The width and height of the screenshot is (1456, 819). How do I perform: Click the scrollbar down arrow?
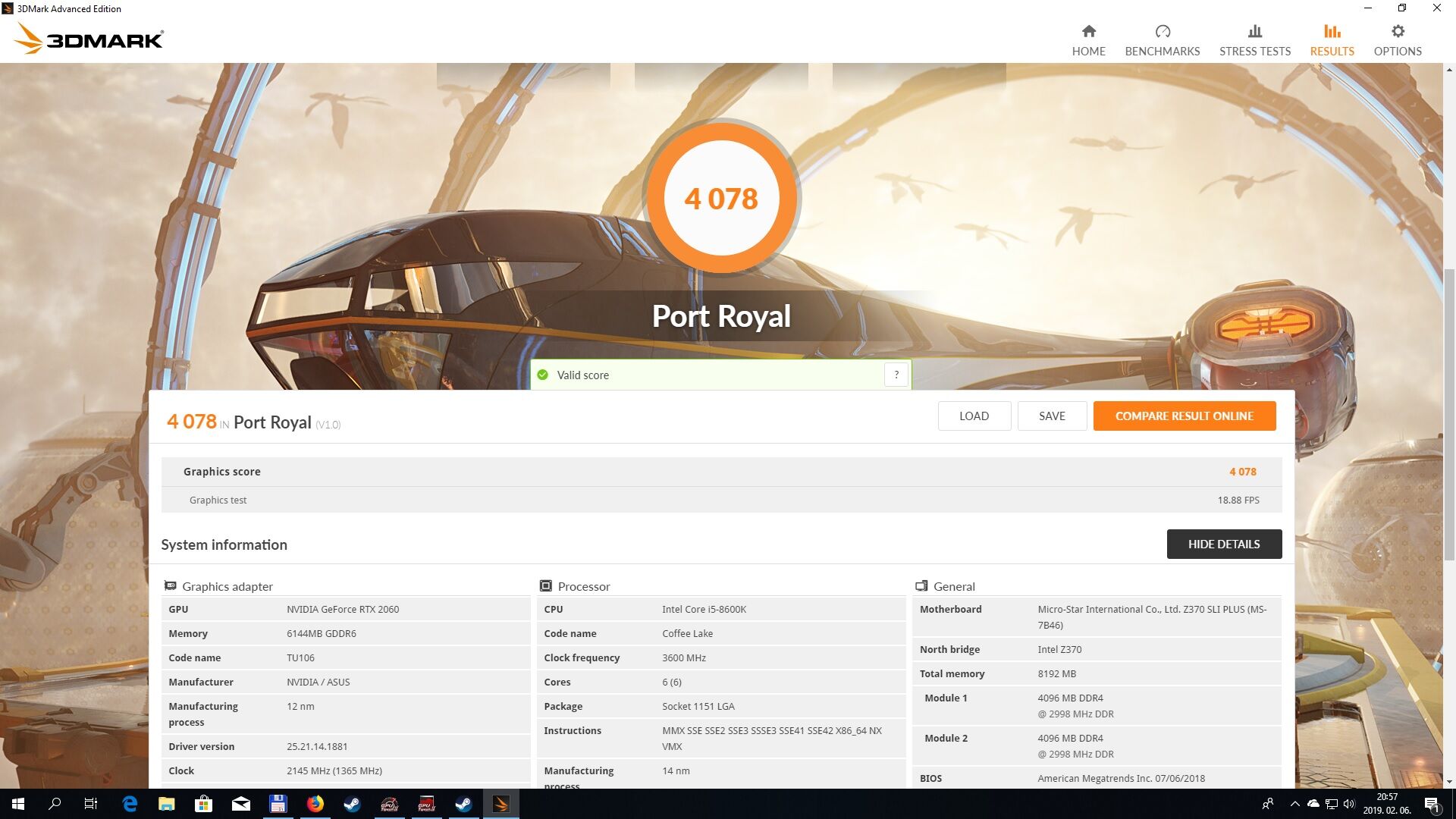pyautogui.click(x=1449, y=782)
